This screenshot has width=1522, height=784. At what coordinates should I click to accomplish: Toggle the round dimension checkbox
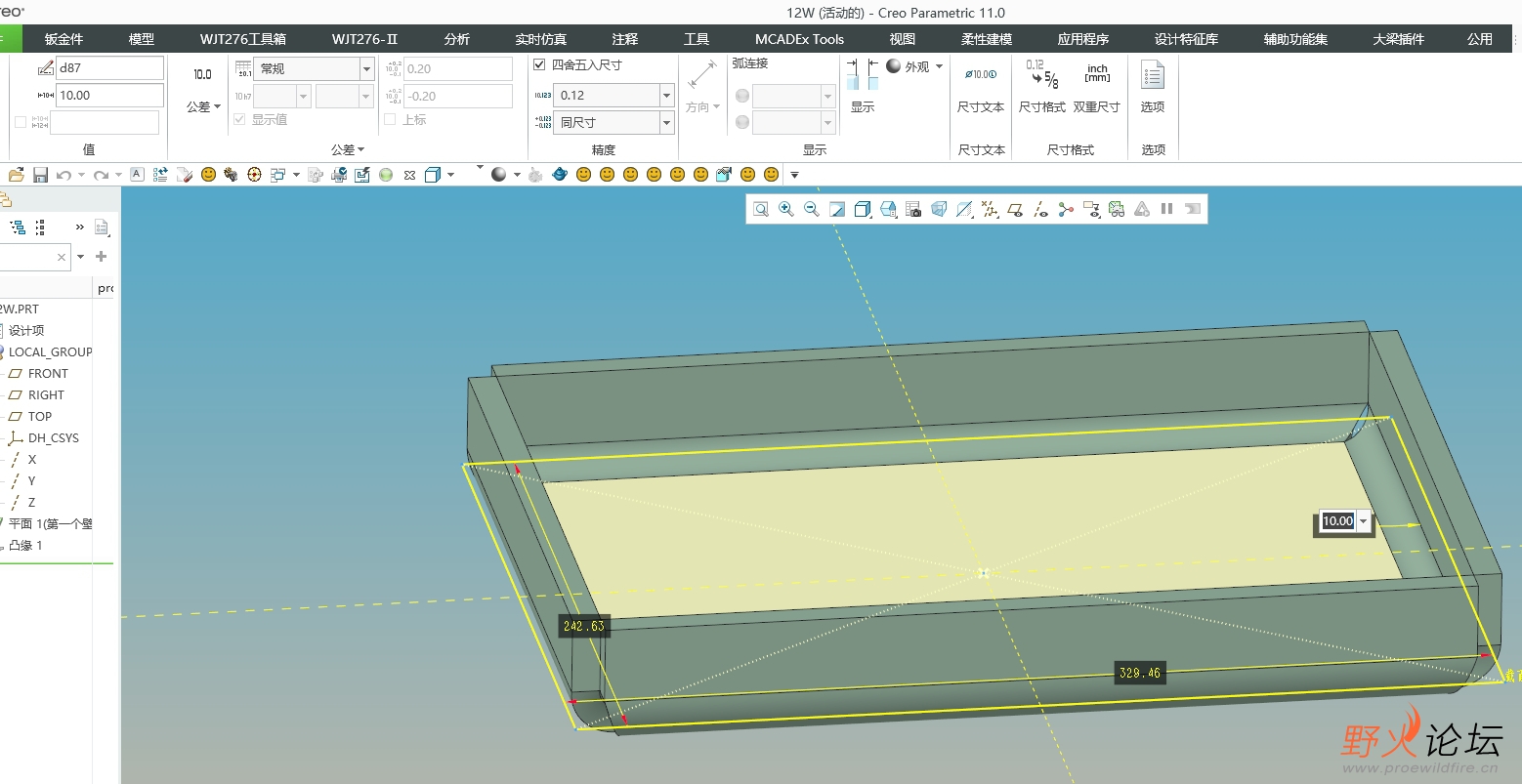(x=539, y=64)
